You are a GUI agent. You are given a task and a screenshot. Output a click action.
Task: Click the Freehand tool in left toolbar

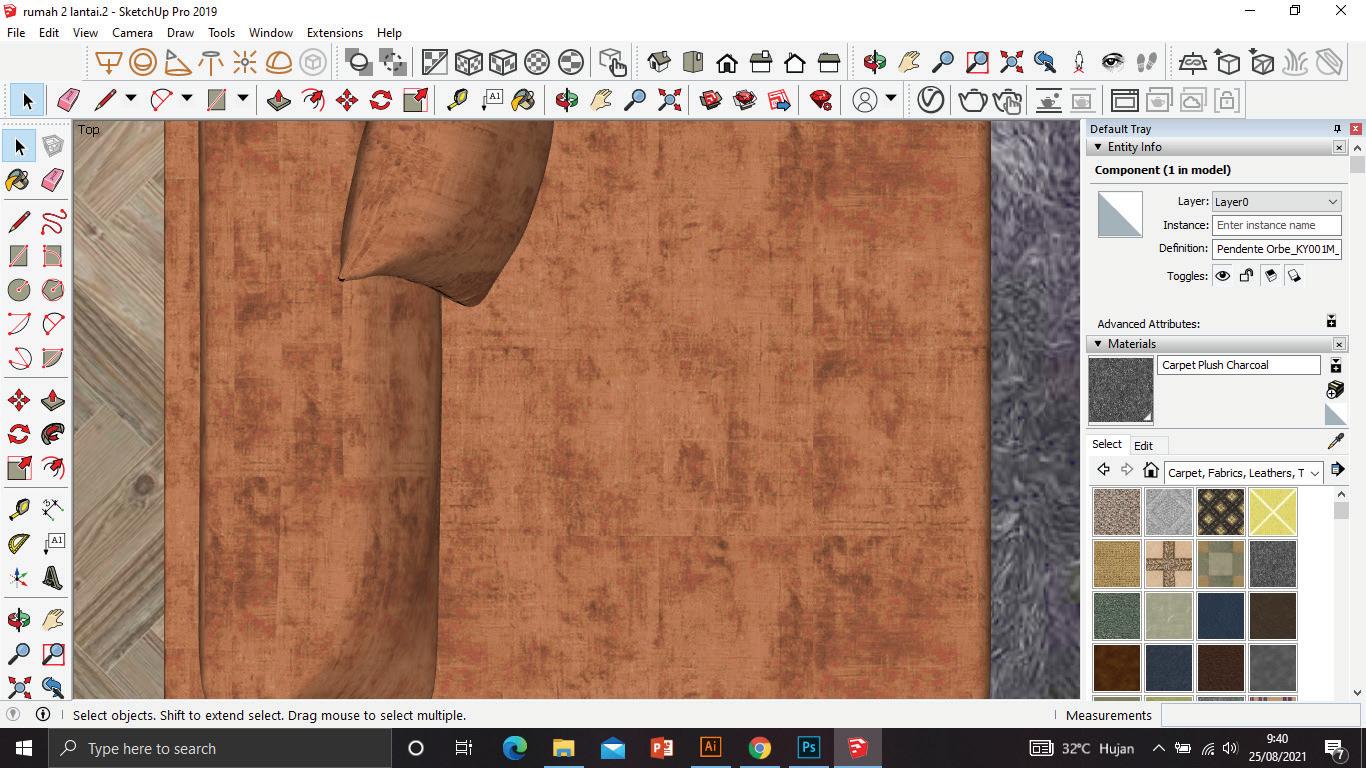(52, 221)
